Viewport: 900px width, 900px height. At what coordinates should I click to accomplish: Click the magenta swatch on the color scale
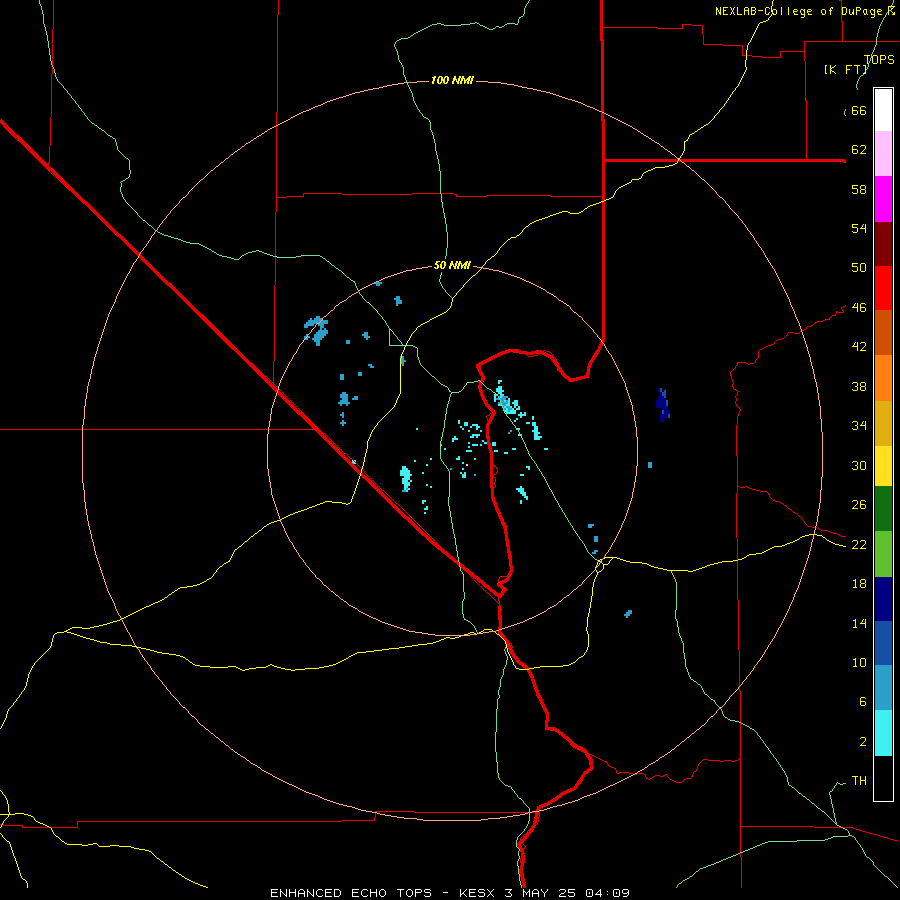point(883,199)
